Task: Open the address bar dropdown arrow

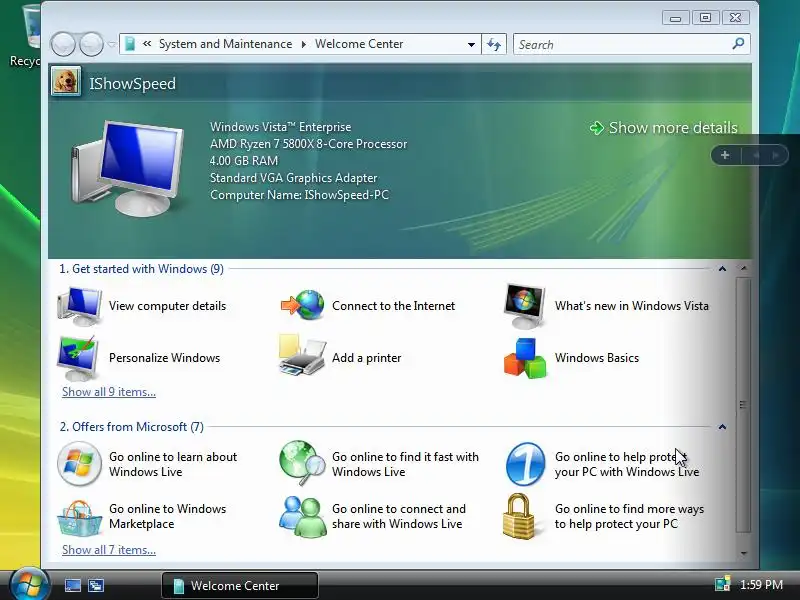Action: pyautogui.click(x=471, y=44)
